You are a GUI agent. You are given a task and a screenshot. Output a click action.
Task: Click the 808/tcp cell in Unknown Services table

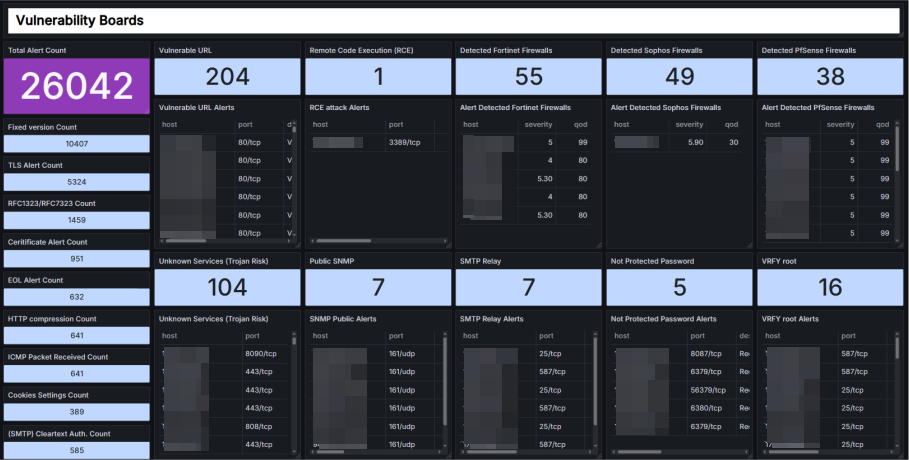tap(259, 426)
